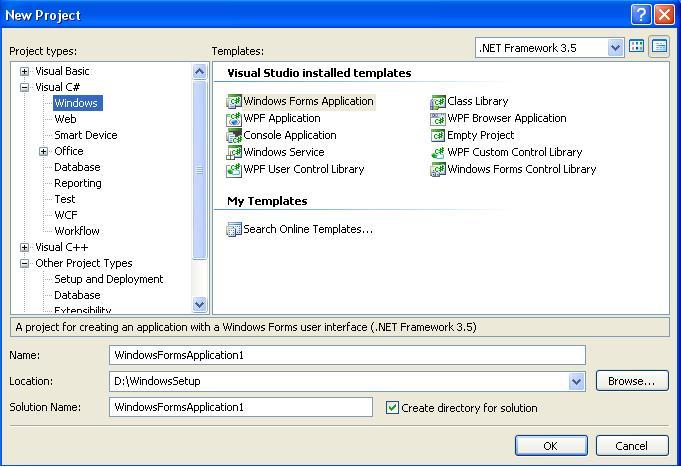Collapse the Visual C# tree node
This screenshot has width=681, height=467.
25,87
